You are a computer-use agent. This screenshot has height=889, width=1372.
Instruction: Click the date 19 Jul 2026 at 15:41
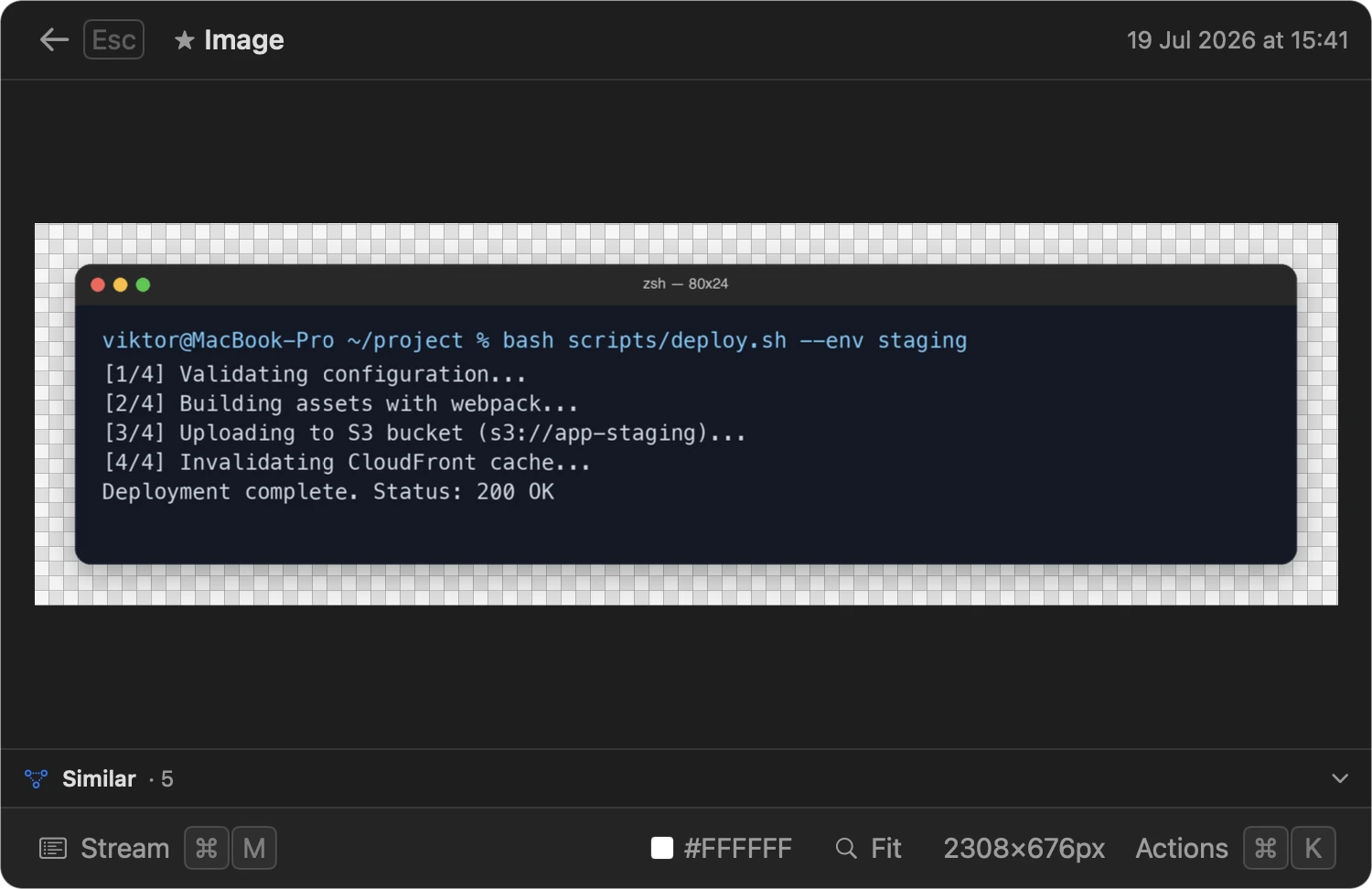1238,40
